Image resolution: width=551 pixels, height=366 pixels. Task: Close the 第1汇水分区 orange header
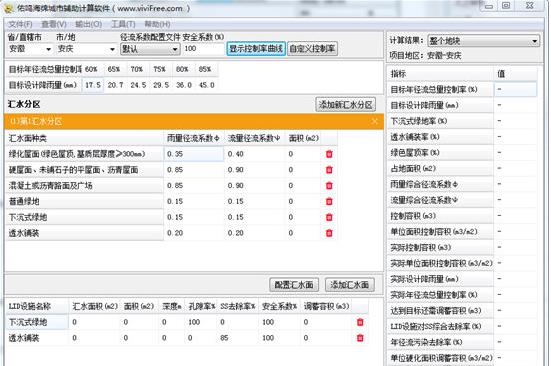[x=375, y=122]
